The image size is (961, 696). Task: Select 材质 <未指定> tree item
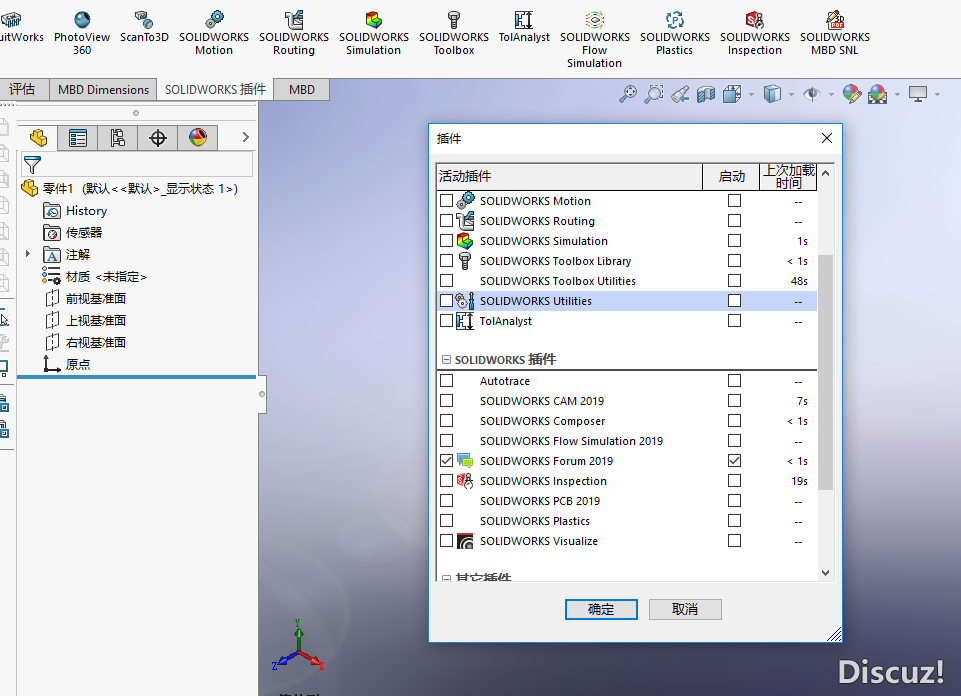tap(94, 277)
